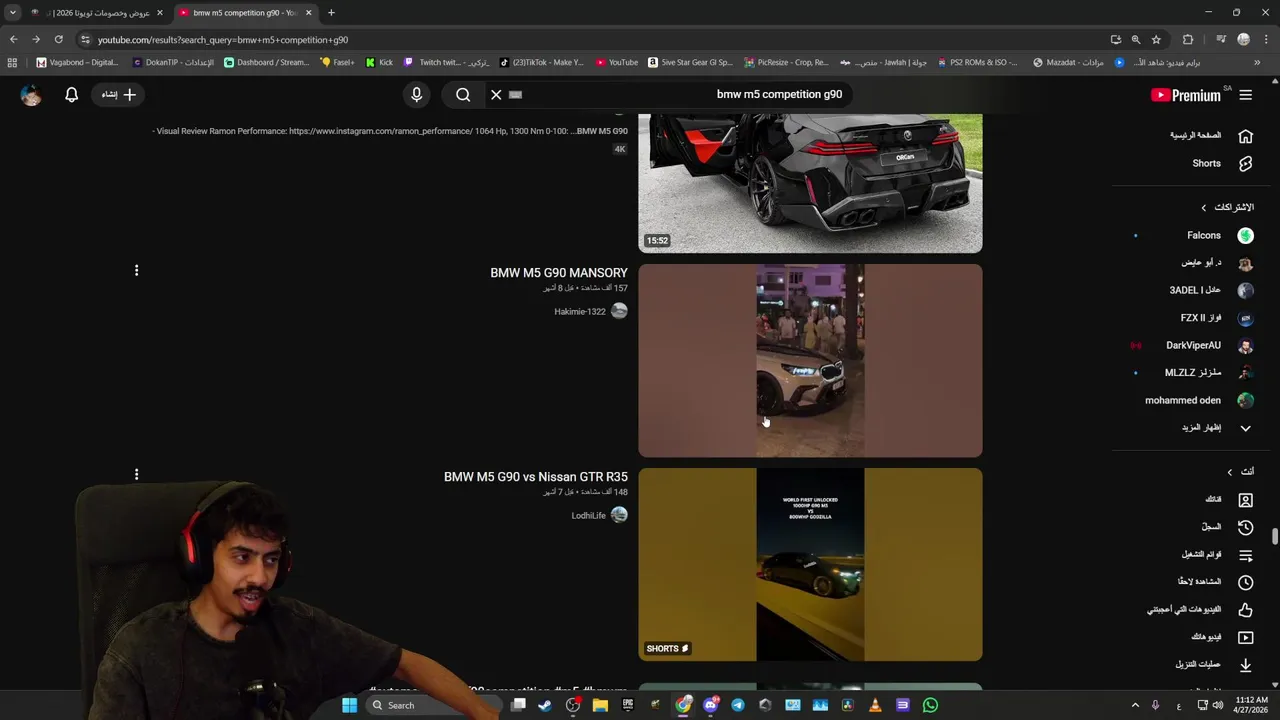This screenshot has height=720, width=1280.
Task: Click the create (إنشاء) plus button
Action: coord(118,94)
